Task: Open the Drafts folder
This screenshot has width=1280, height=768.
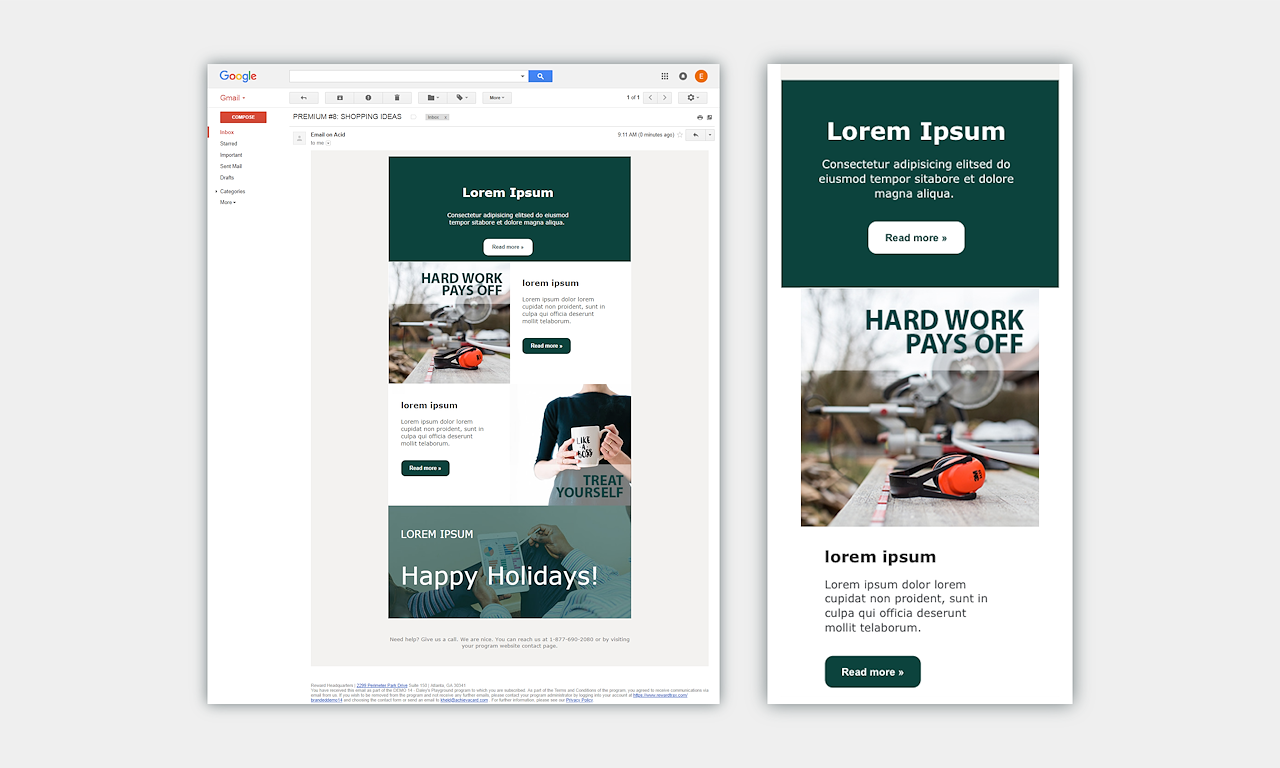Action: click(x=227, y=177)
